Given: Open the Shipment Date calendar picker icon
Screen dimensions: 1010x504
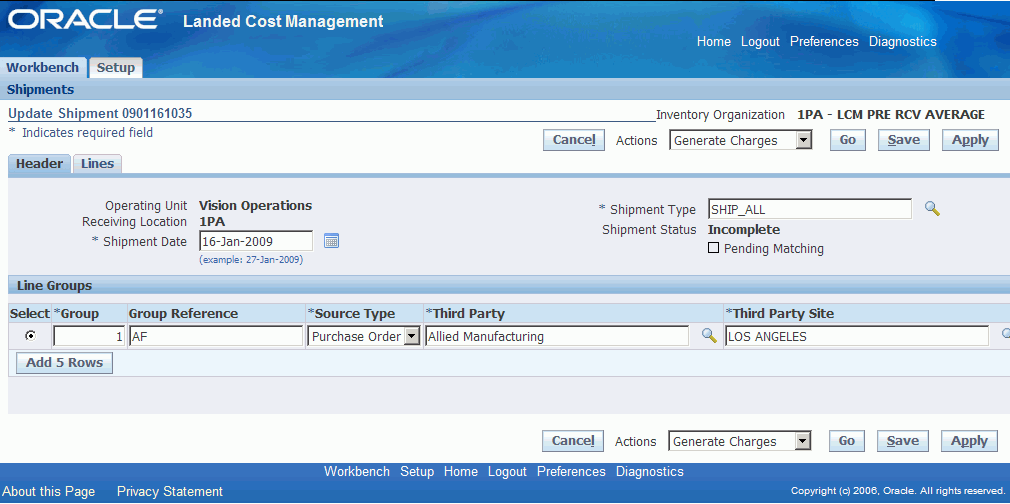Looking at the screenshot, I should [x=331, y=241].
